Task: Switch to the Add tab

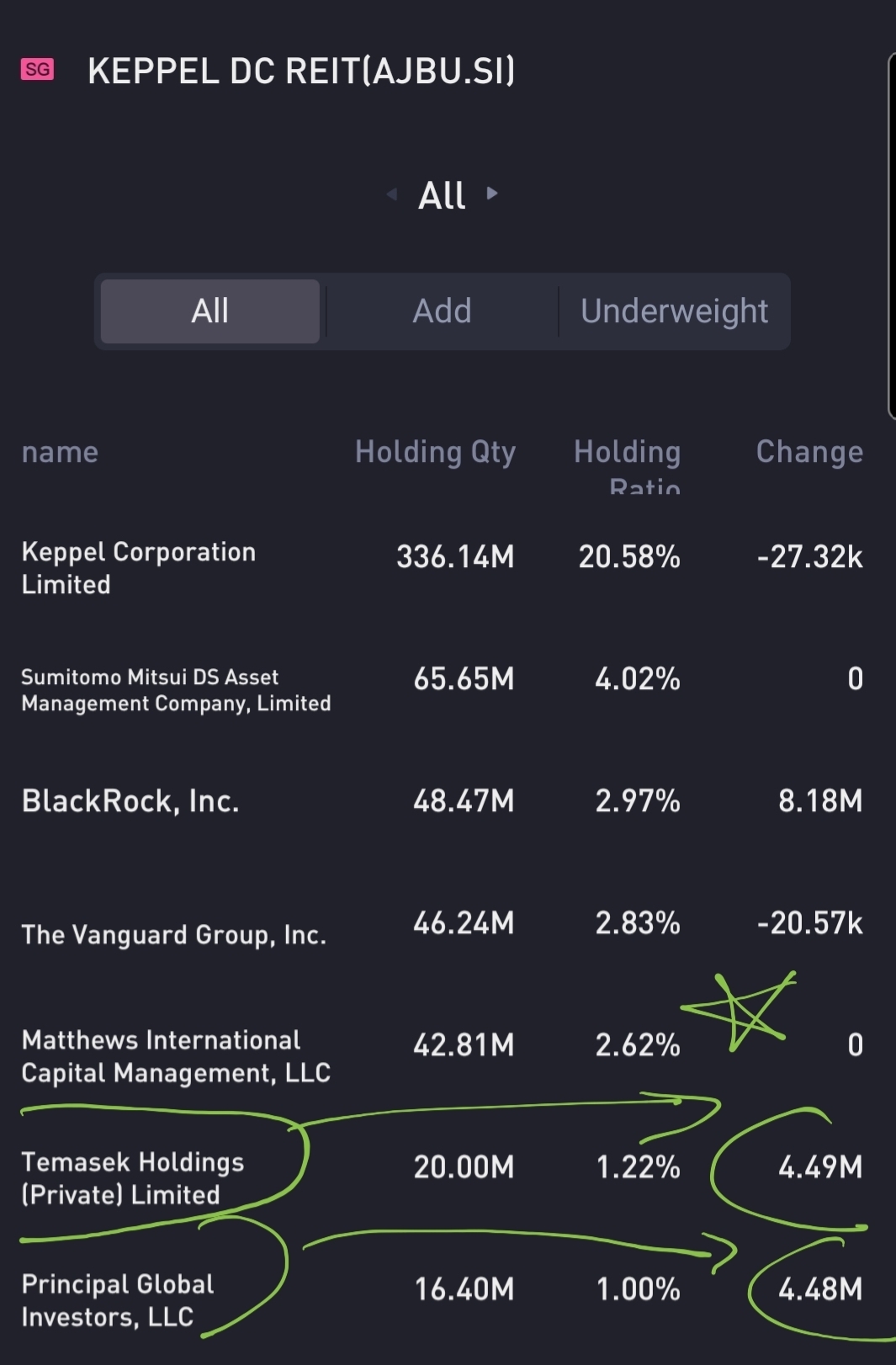Action: 442,311
